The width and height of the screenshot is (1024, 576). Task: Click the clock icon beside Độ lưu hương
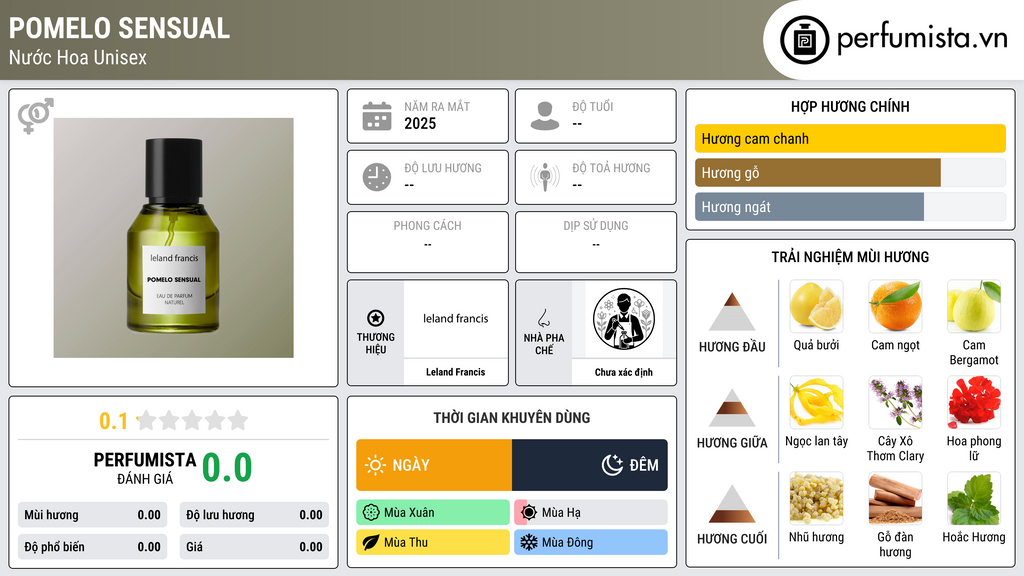[377, 178]
